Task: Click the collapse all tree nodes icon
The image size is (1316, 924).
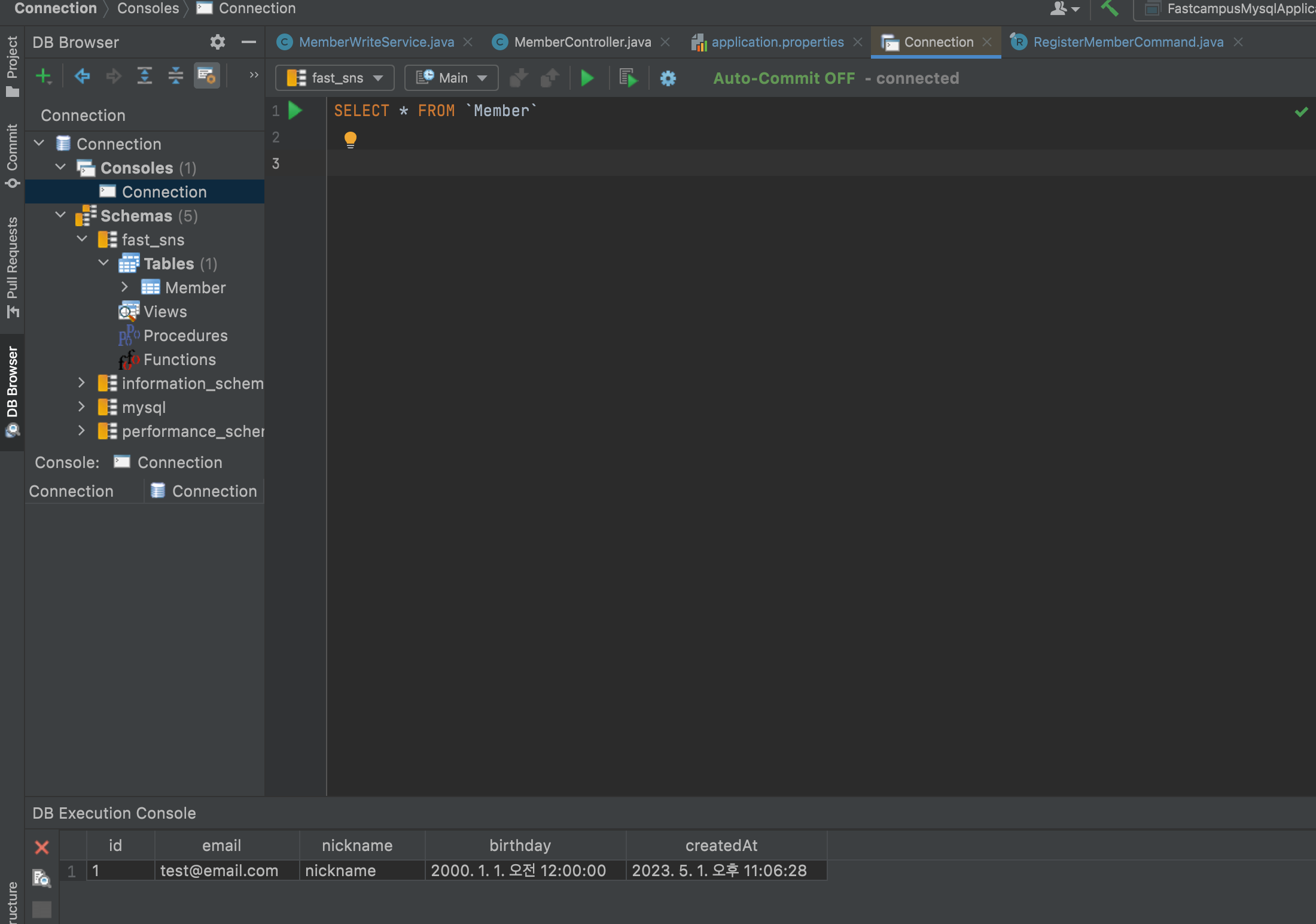Action: pyautogui.click(x=176, y=77)
